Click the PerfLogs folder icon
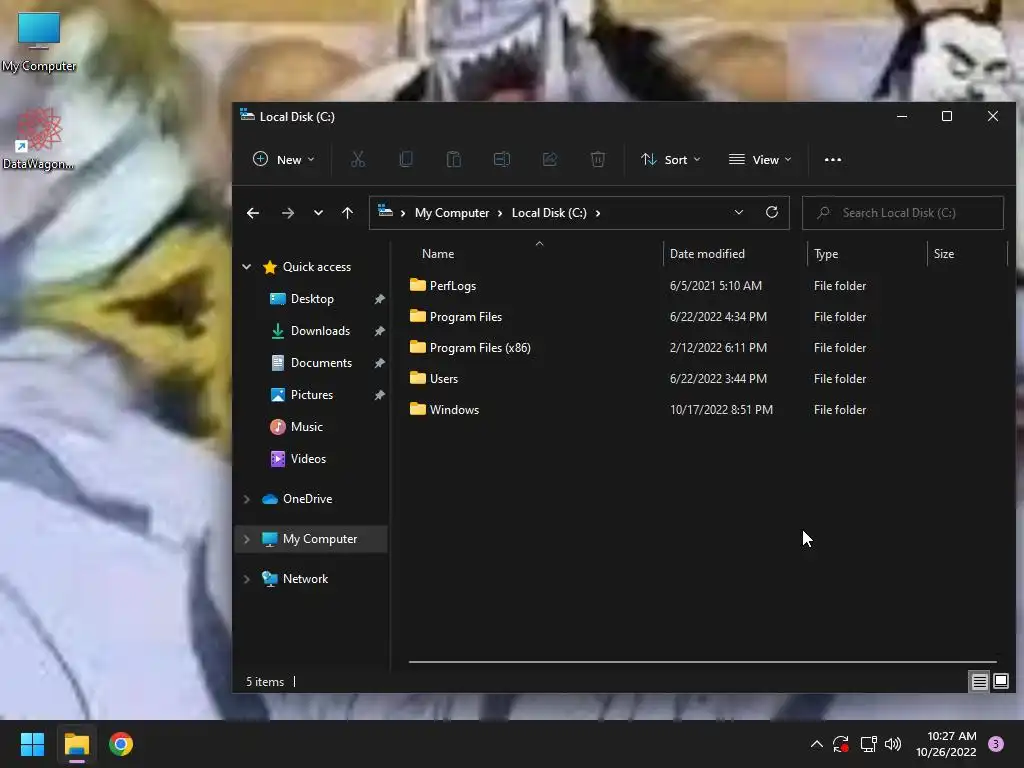The width and height of the screenshot is (1024, 768). (x=417, y=285)
